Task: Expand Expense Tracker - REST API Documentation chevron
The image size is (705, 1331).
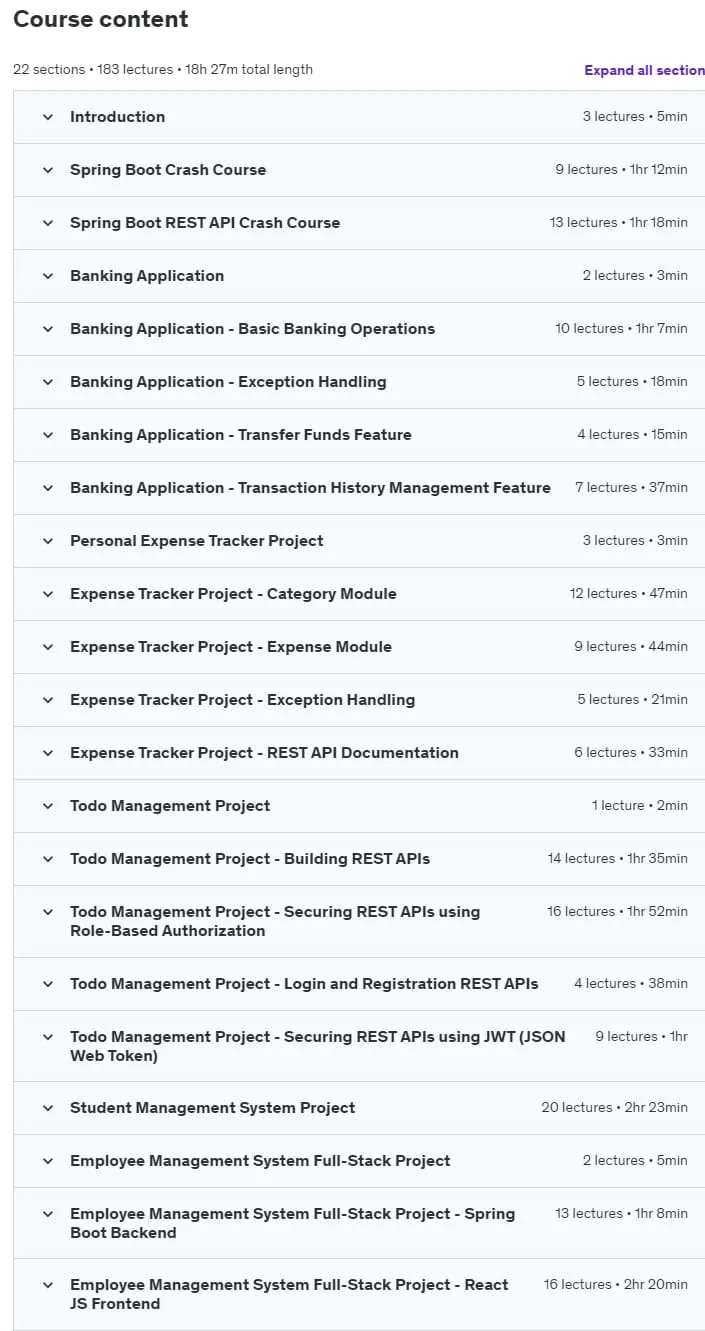Action: pos(47,753)
